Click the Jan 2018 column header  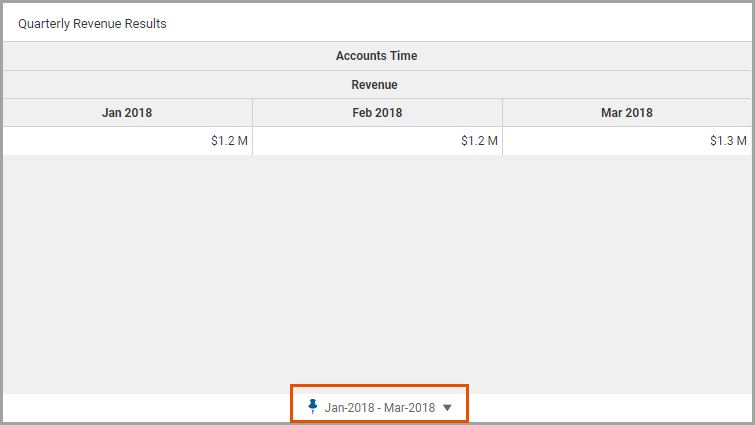point(128,113)
